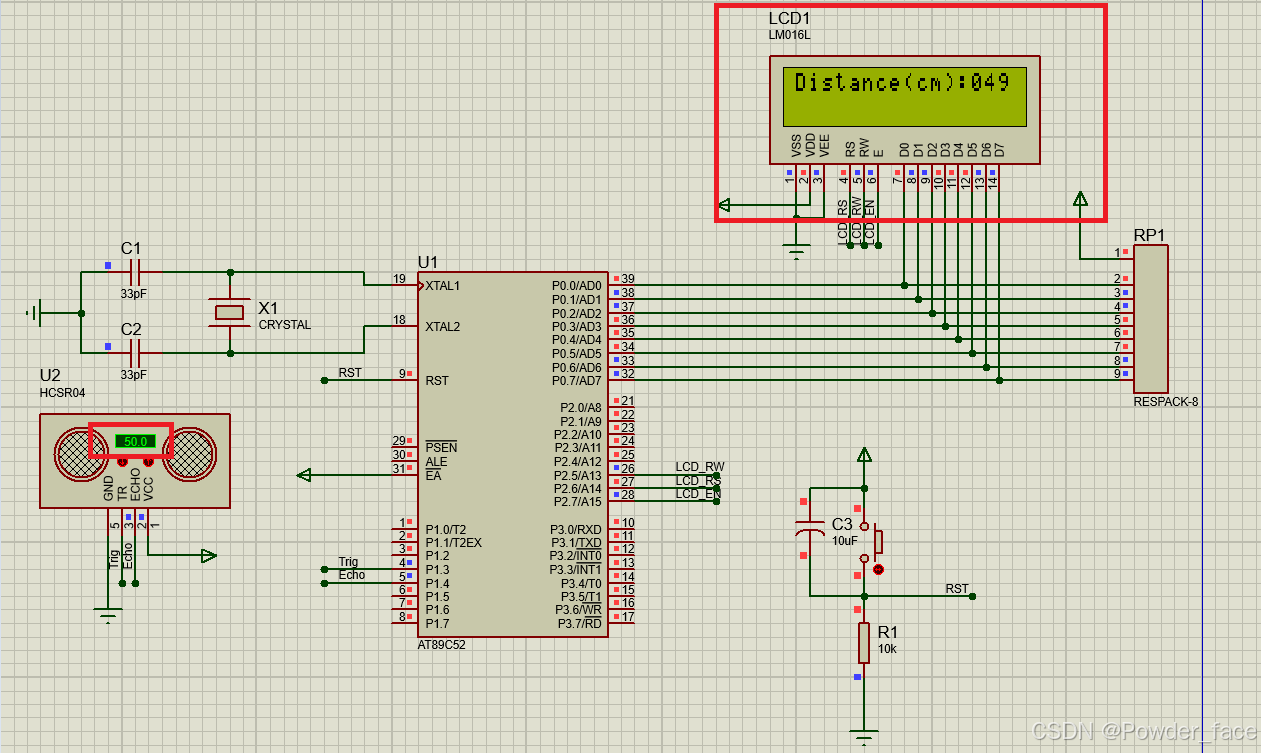
Task: Click the RST net label right of the reset circuit
Action: pos(957,589)
